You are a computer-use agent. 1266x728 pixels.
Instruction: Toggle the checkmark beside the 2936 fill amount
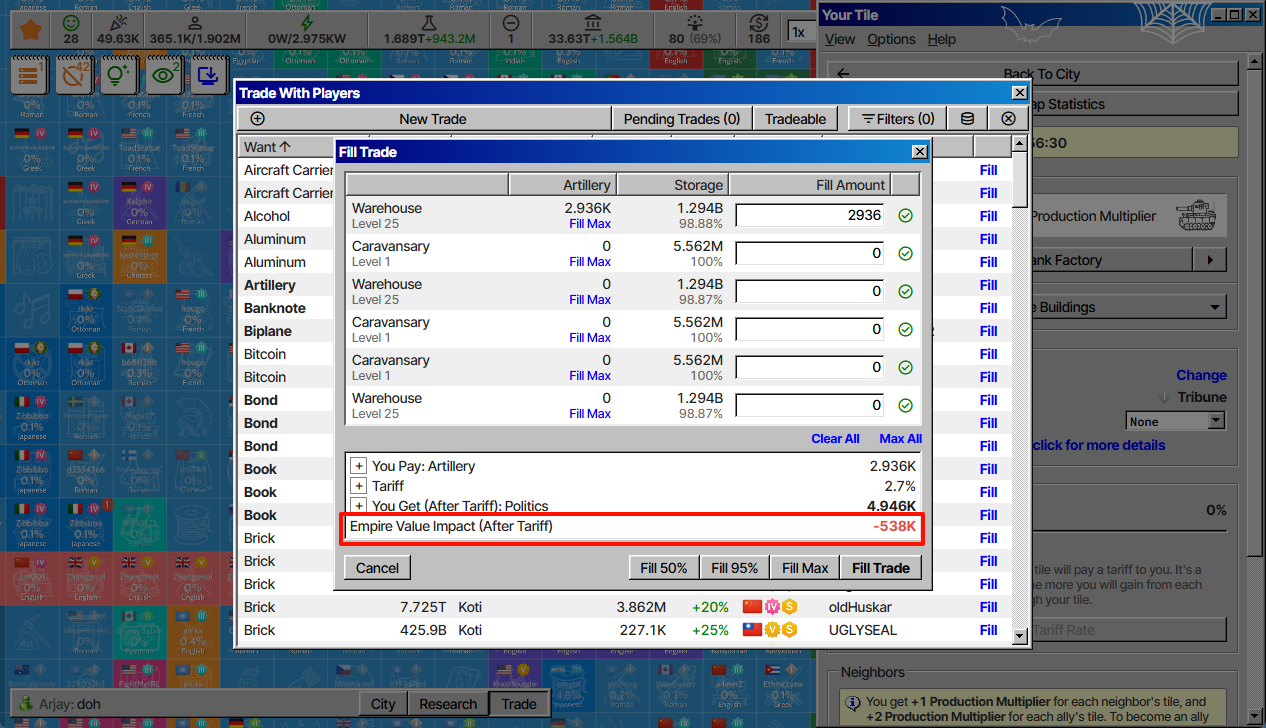(905, 215)
